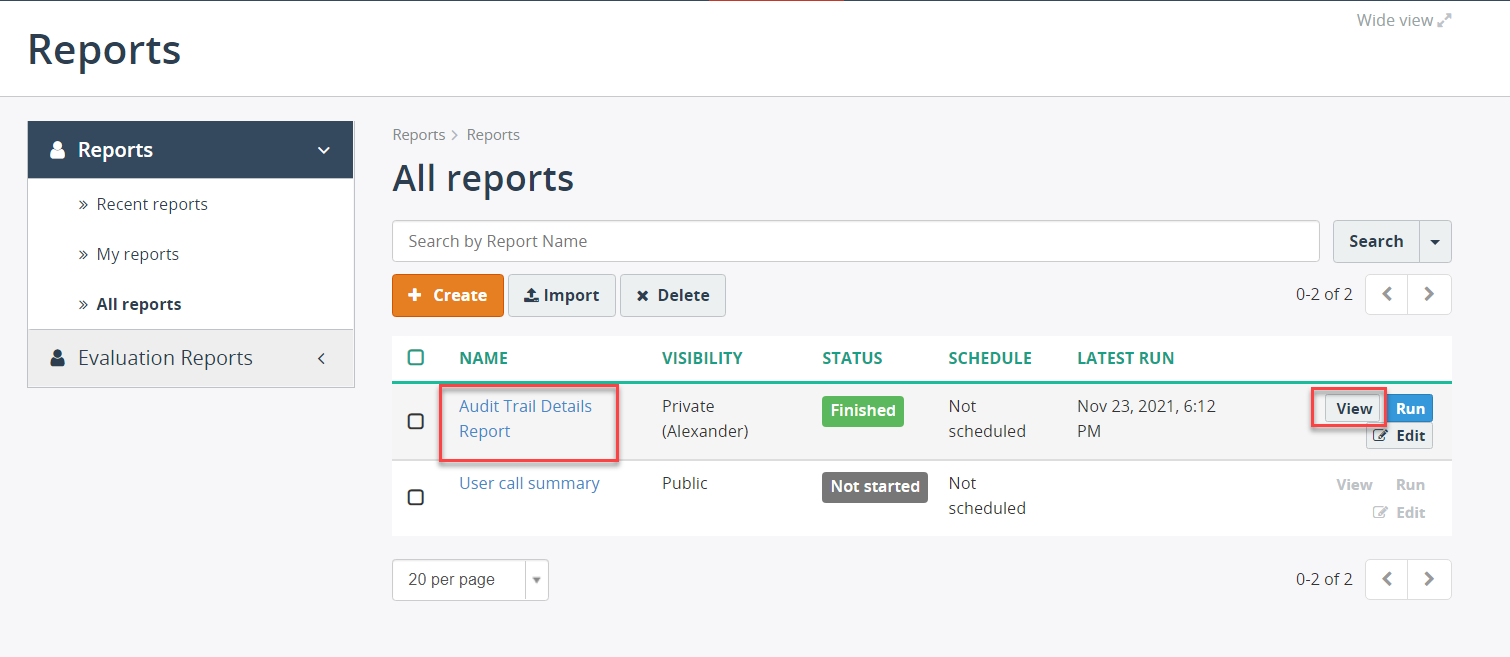Click the Delete button
Viewport: 1510px width, 657px height.
(673, 295)
